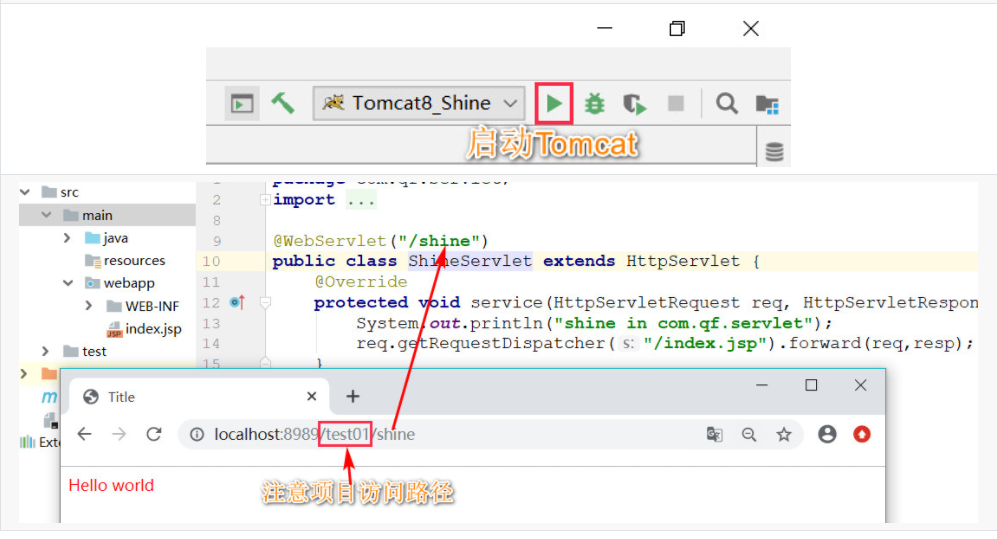Close the Title browser tab

[x=312, y=396]
